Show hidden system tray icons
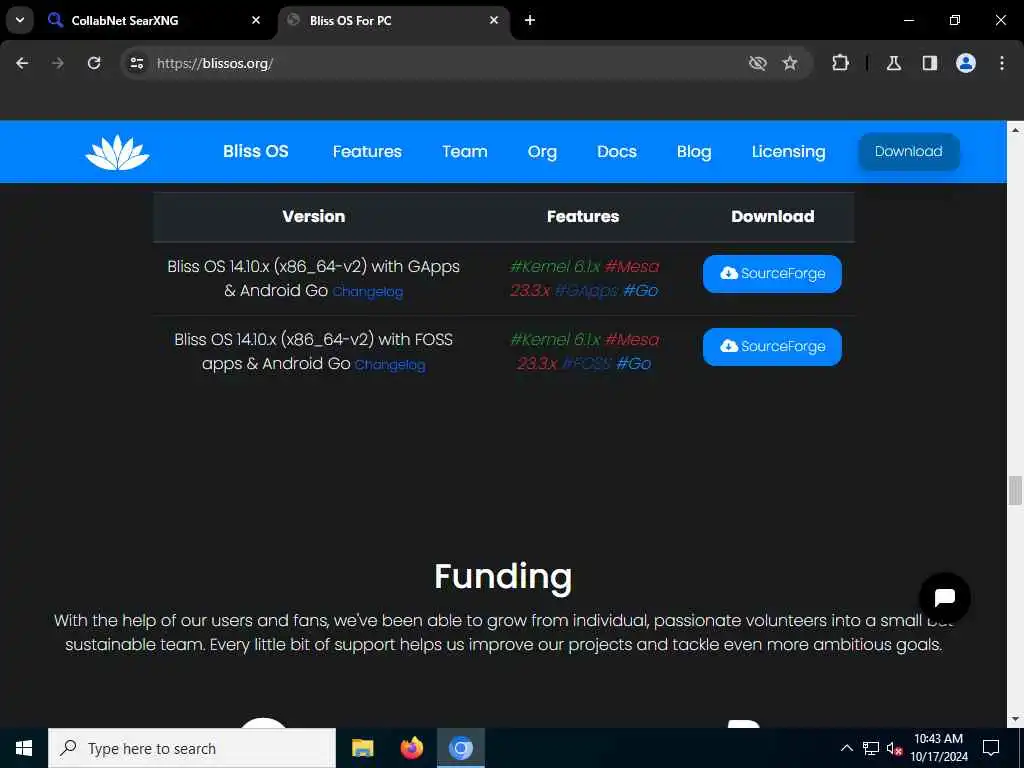This screenshot has height=768, width=1024. 846,748
